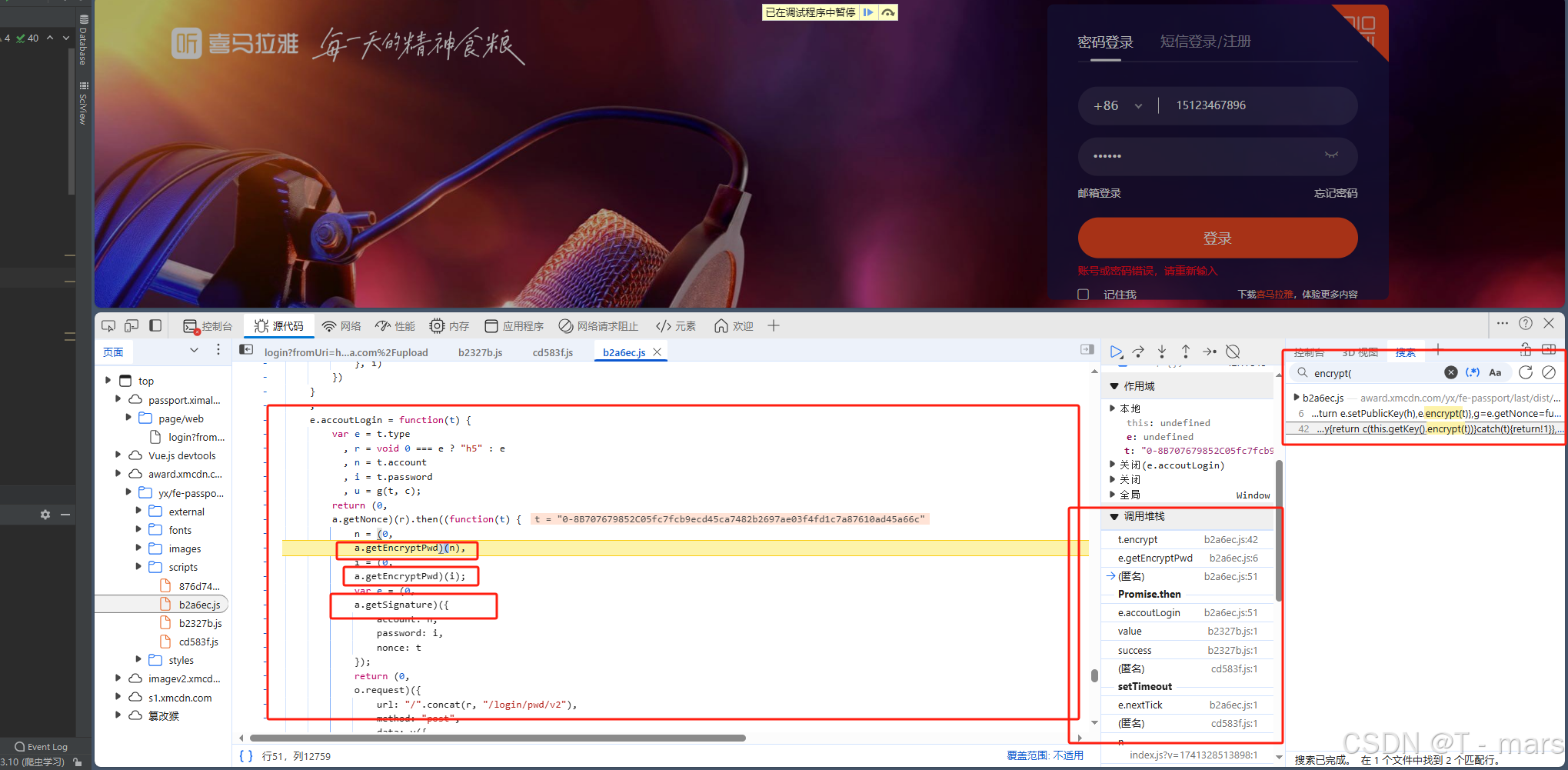Image resolution: width=1568 pixels, height=770 pixels.
Task: Collapse the 作用域 scope section
Action: point(1114,386)
